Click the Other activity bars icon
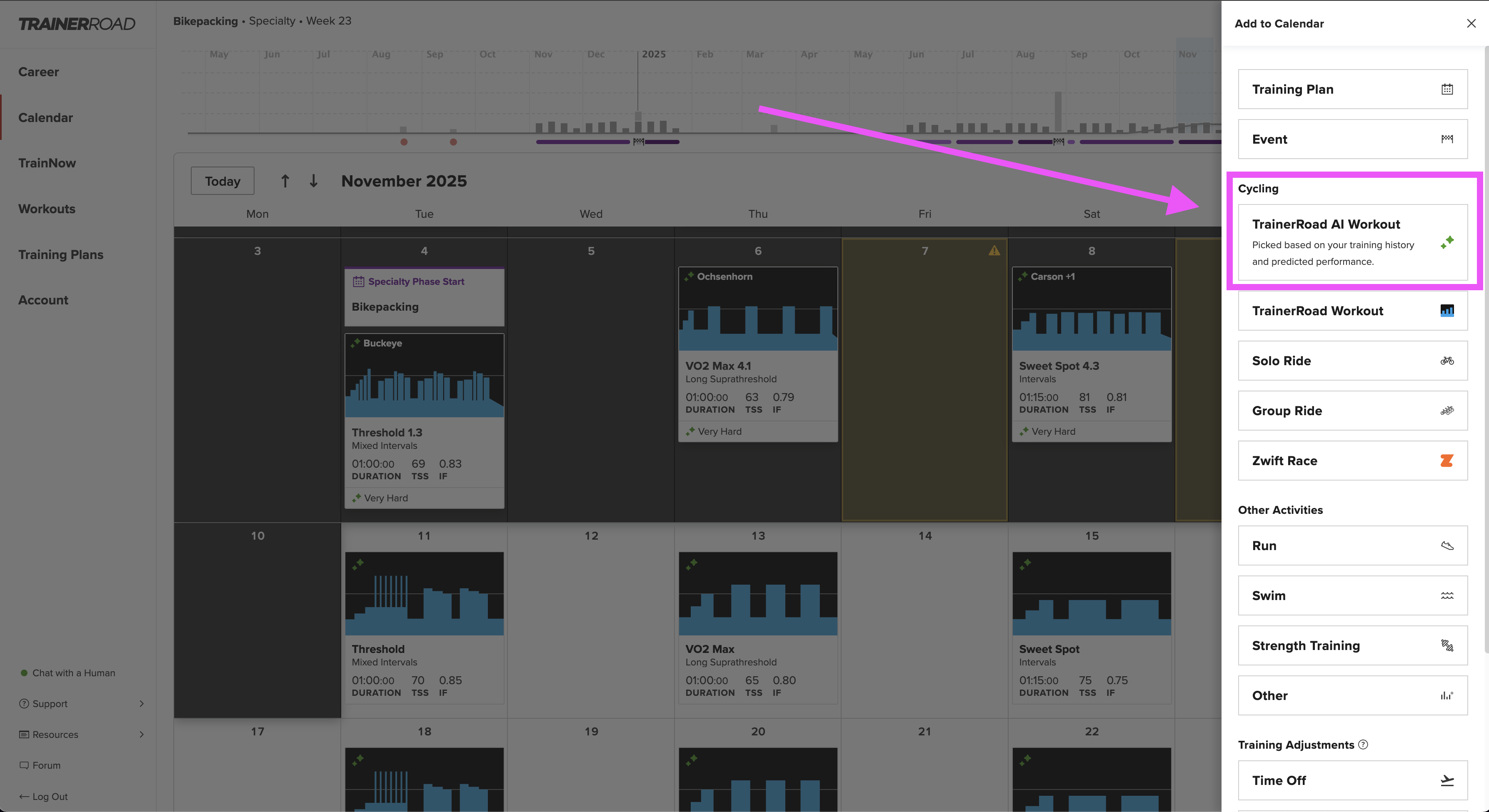This screenshot has height=812, width=1489. pyautogui.click(x=1447, y=695)
